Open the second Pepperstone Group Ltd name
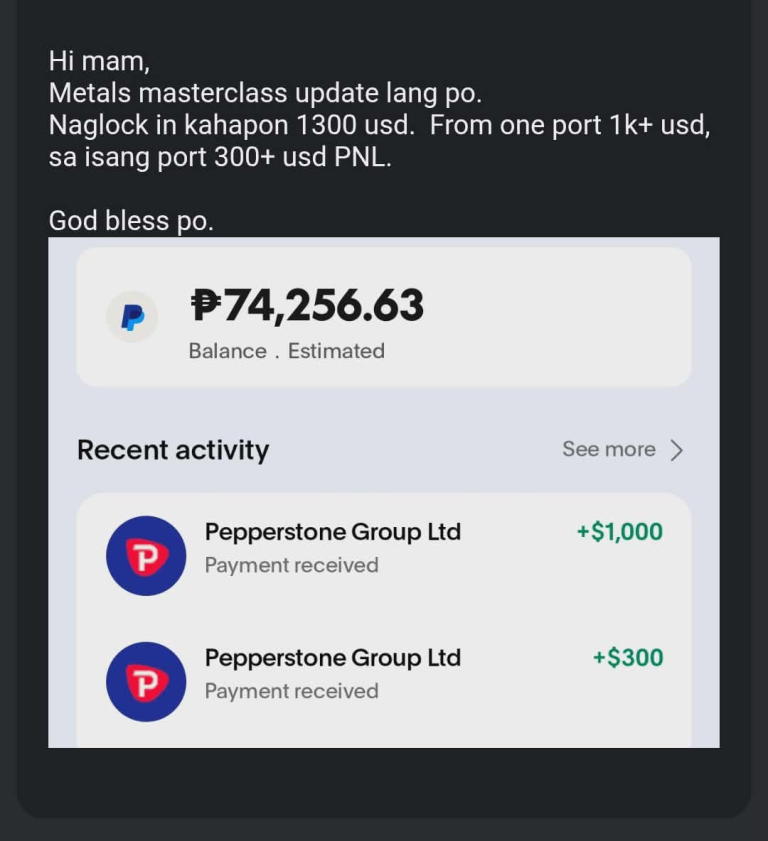 [x=332, y=658]
